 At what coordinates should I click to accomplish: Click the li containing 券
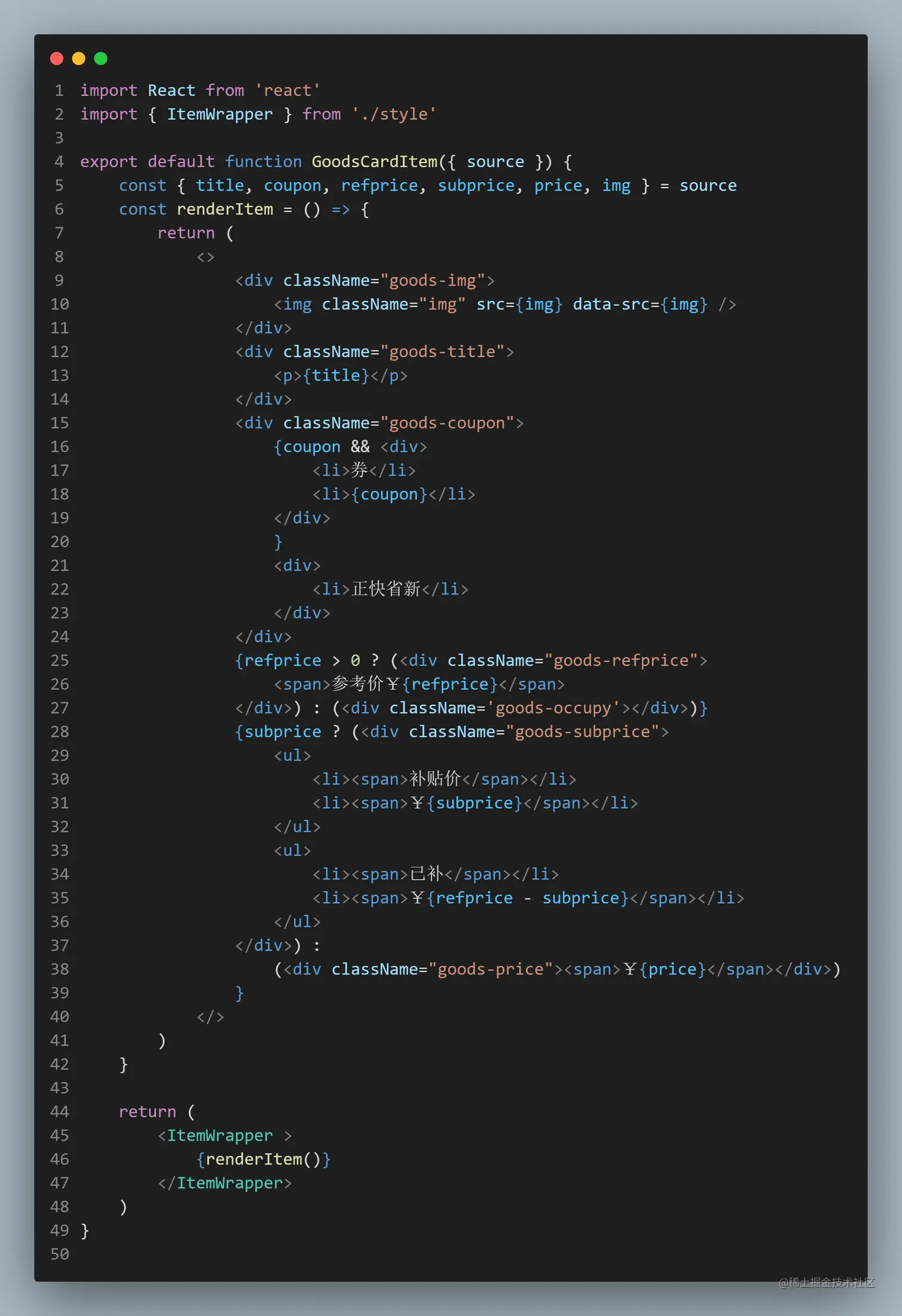click(x=364, y=470)
